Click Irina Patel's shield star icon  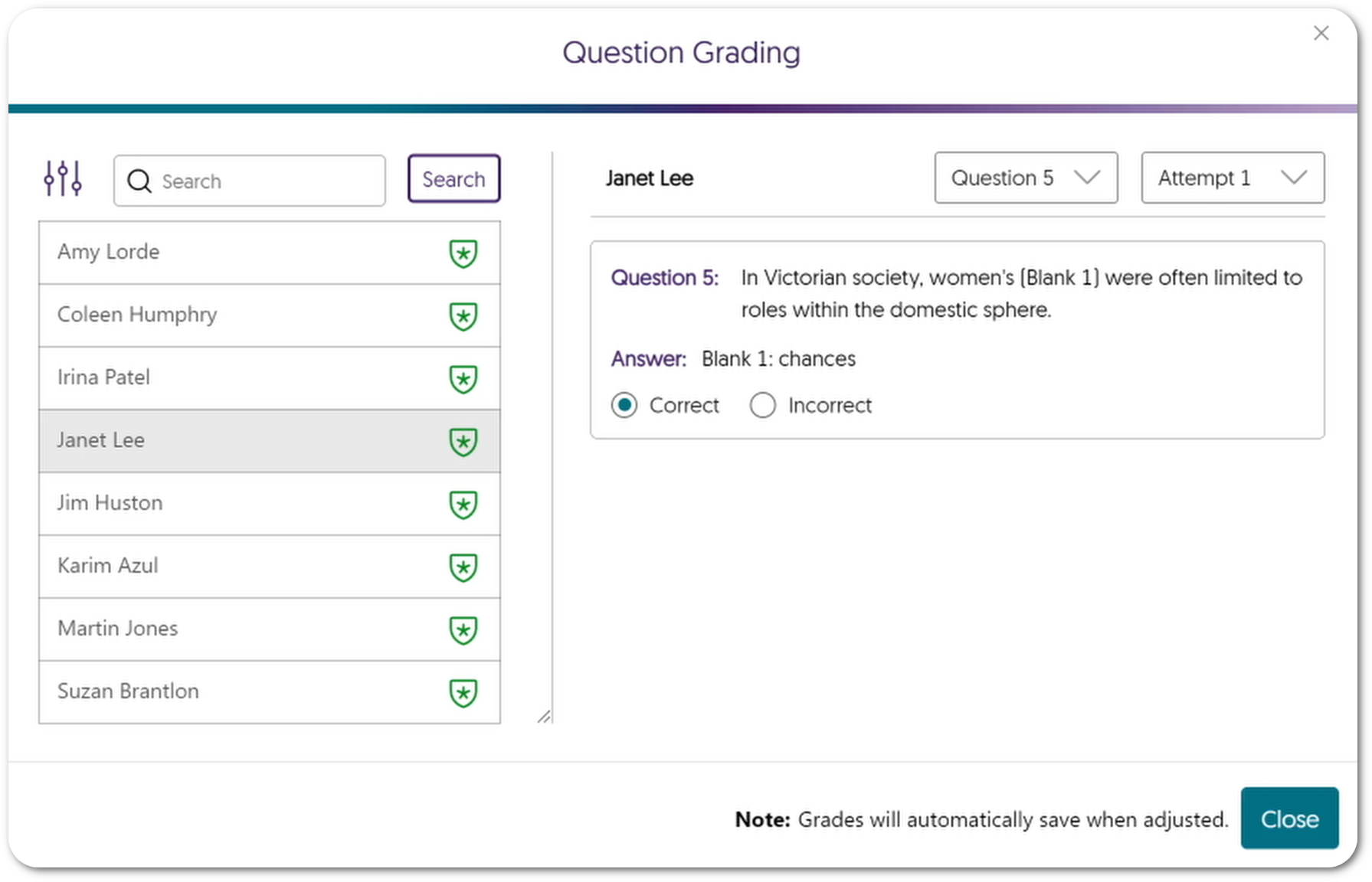point(463,379)
